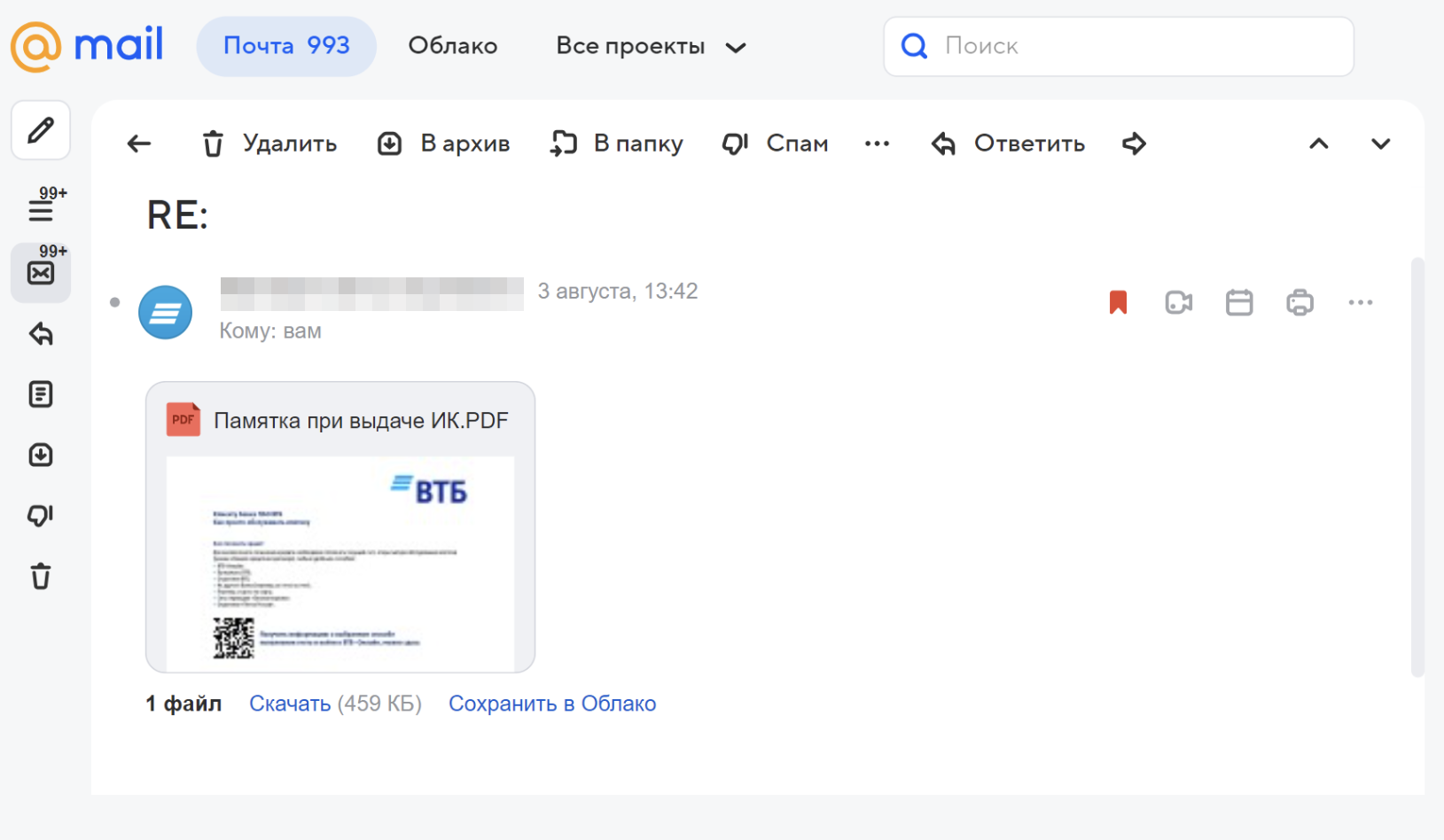The height and width of the screenshot is (840, 1444).
Task: Click the message pane scrollbar
Action: [1417, 467]
